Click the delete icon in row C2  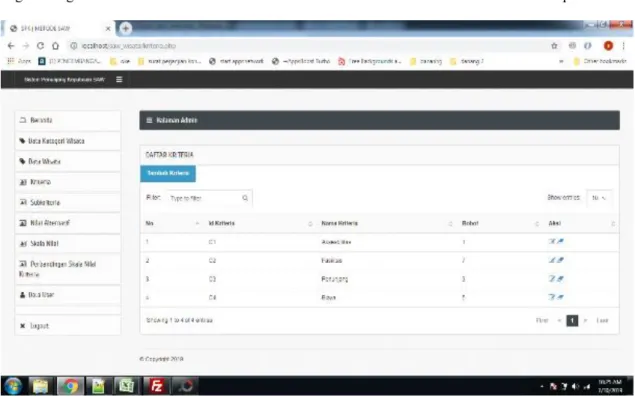coord(560,260)
